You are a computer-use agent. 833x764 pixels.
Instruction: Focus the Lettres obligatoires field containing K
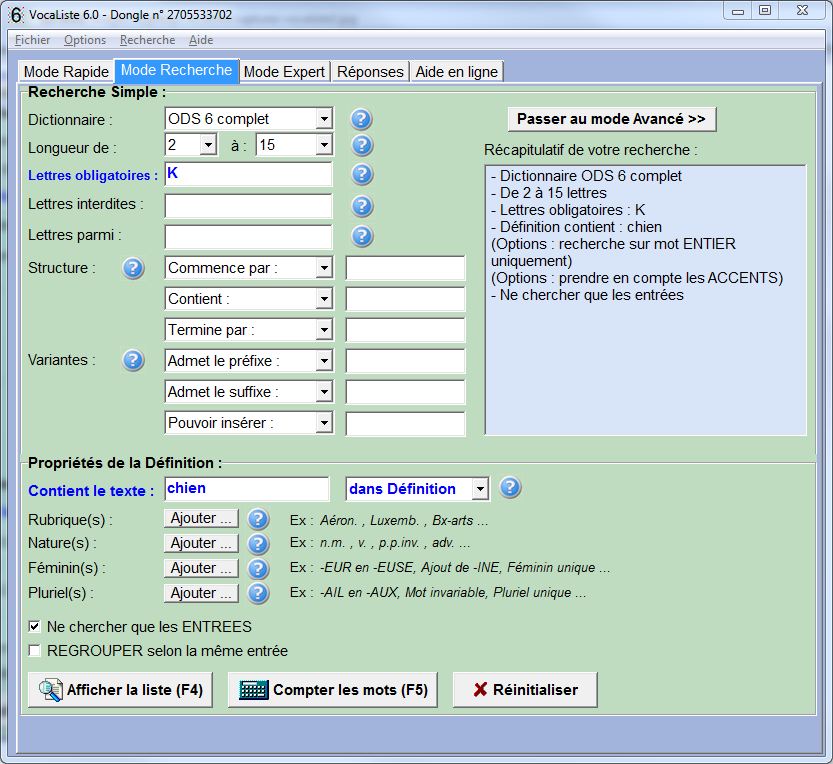249,174
